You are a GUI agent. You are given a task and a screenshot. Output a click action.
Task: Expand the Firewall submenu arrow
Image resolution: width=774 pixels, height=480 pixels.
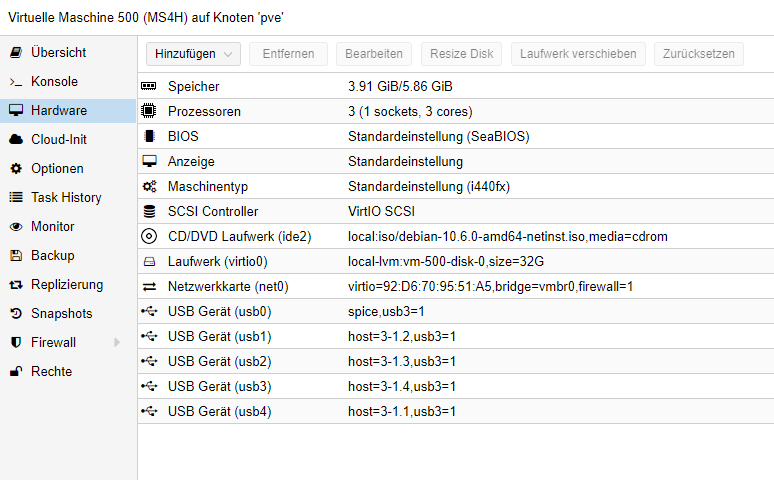tap(117, 343)
